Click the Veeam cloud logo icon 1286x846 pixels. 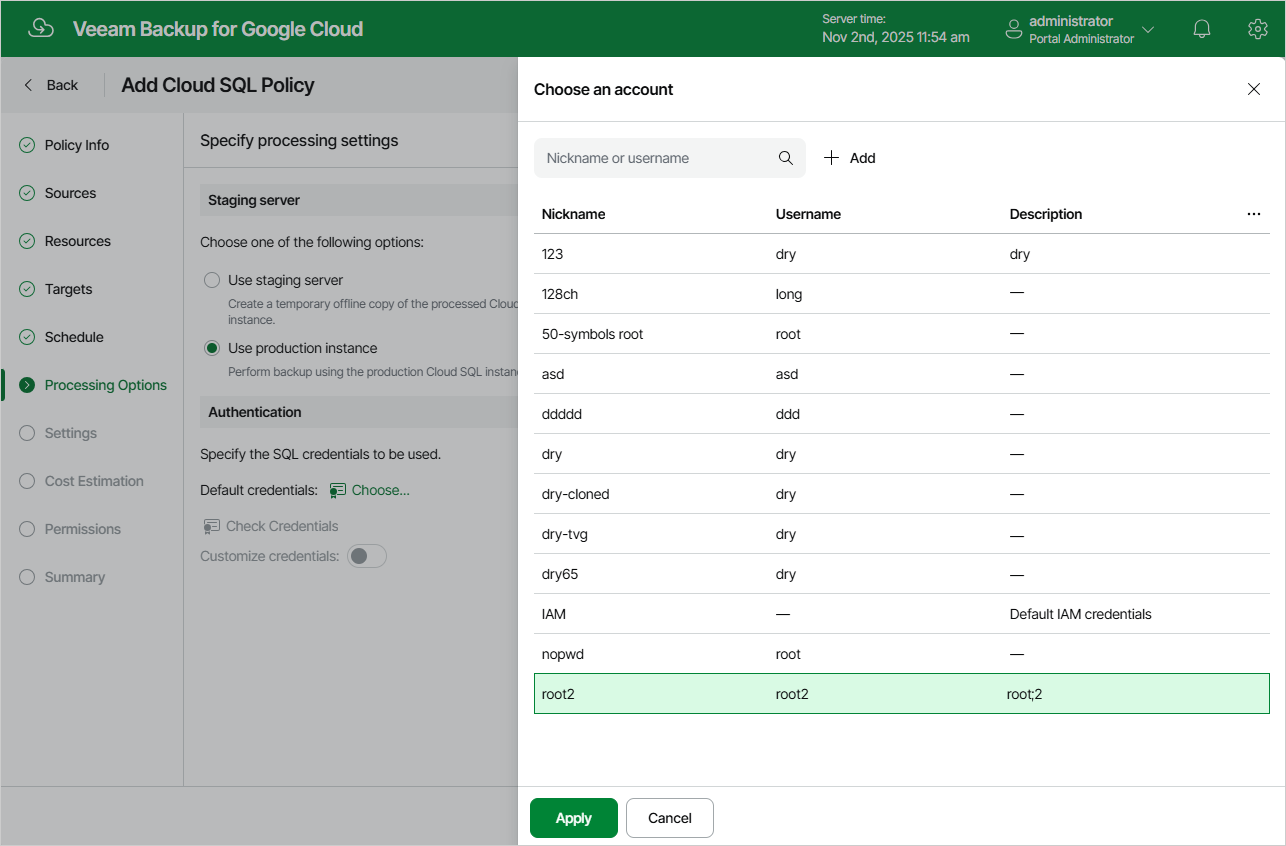tap(41, 28)
